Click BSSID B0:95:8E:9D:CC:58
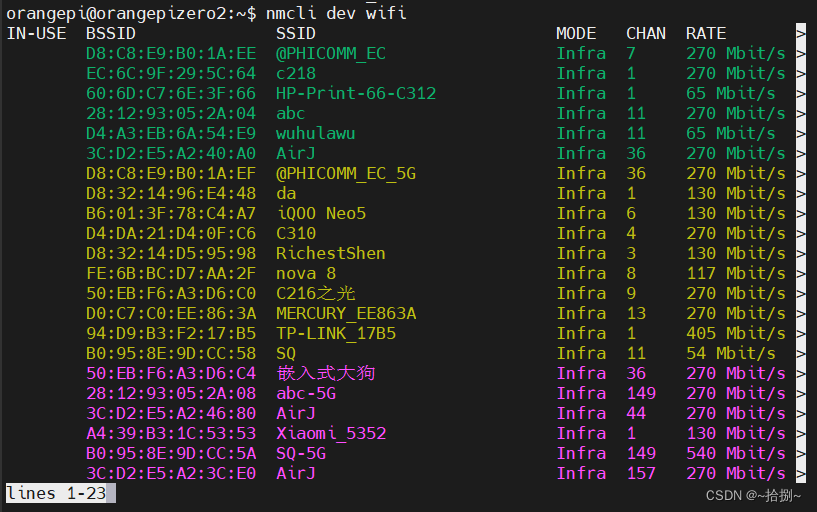 tap(171, 354)
